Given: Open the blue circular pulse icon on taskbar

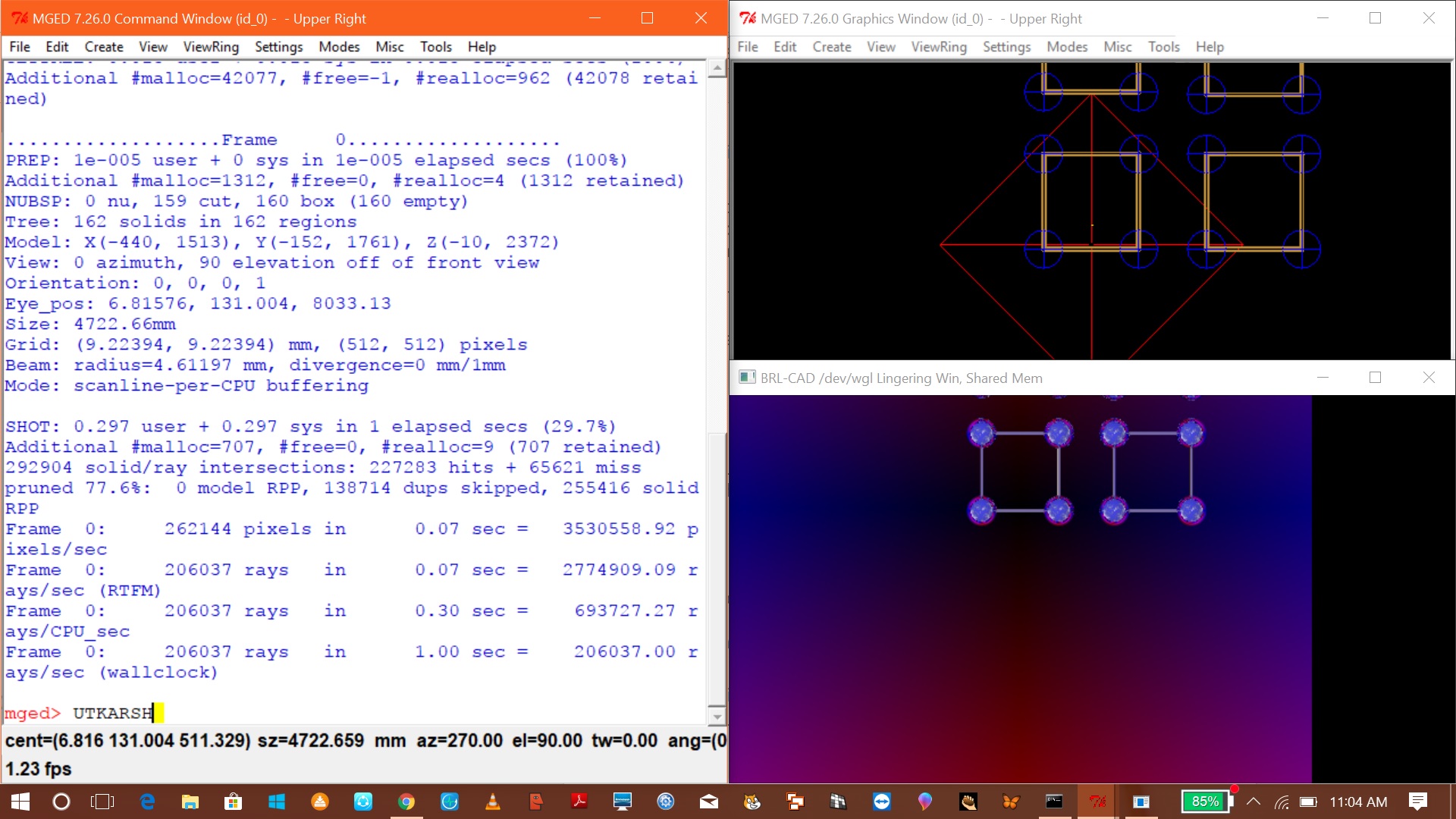Looking at the screenshot, I should coord(450,802).
